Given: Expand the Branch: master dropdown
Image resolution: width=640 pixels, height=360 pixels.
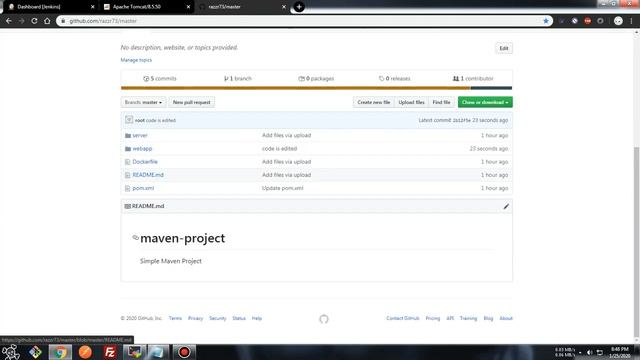Looking at the screenshot, I should (143, 102).
